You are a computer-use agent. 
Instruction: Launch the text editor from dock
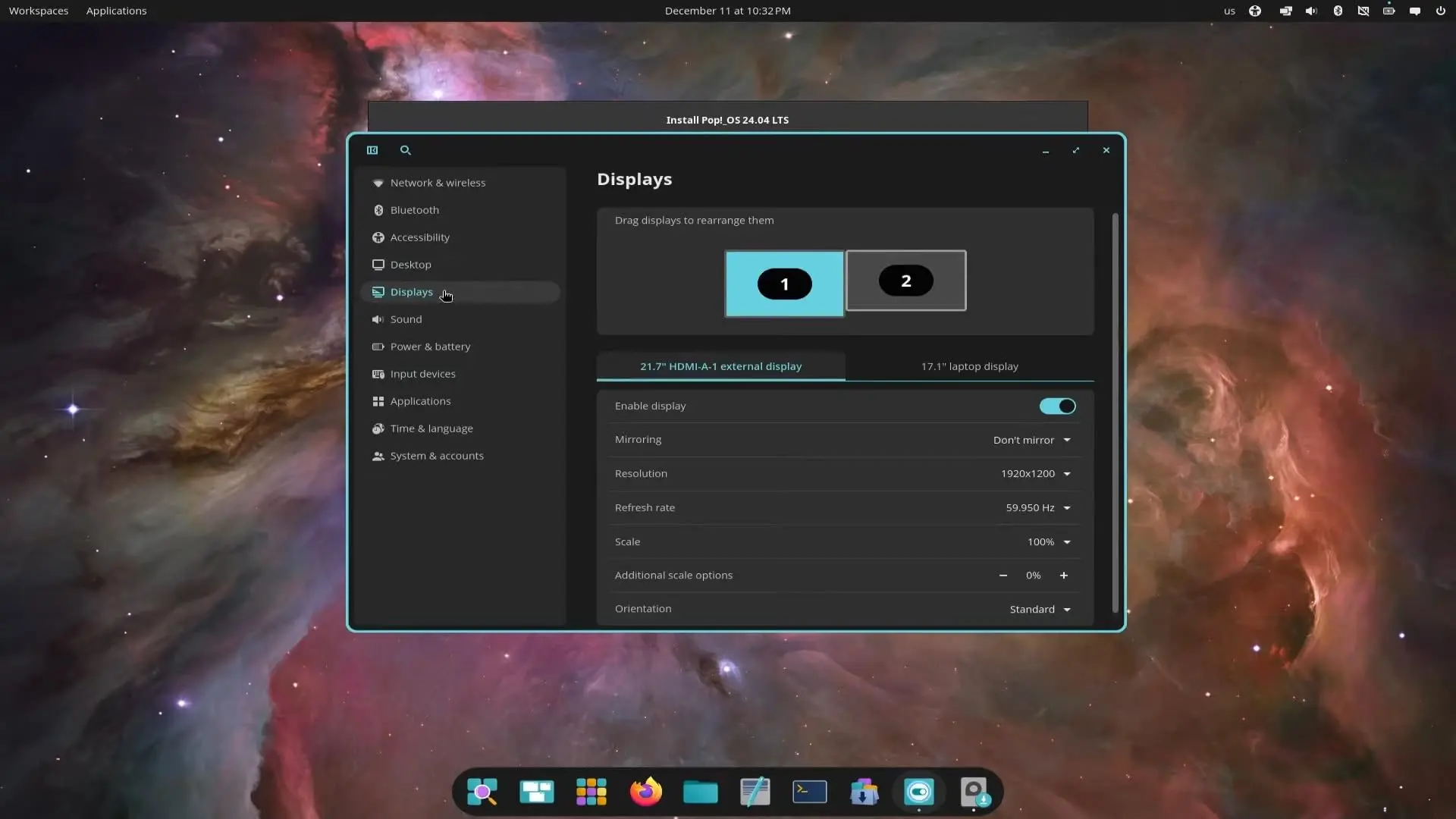(x=755, y=792)
